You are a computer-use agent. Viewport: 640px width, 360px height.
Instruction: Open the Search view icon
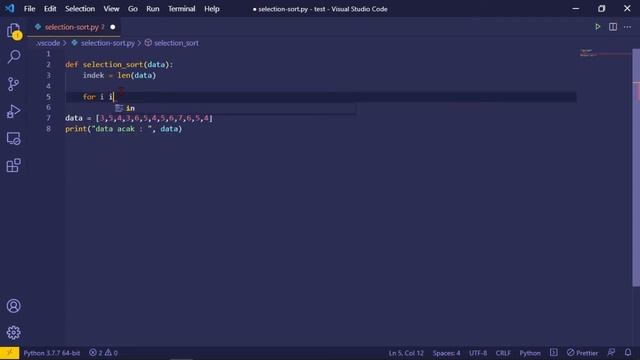coord(13,56)
